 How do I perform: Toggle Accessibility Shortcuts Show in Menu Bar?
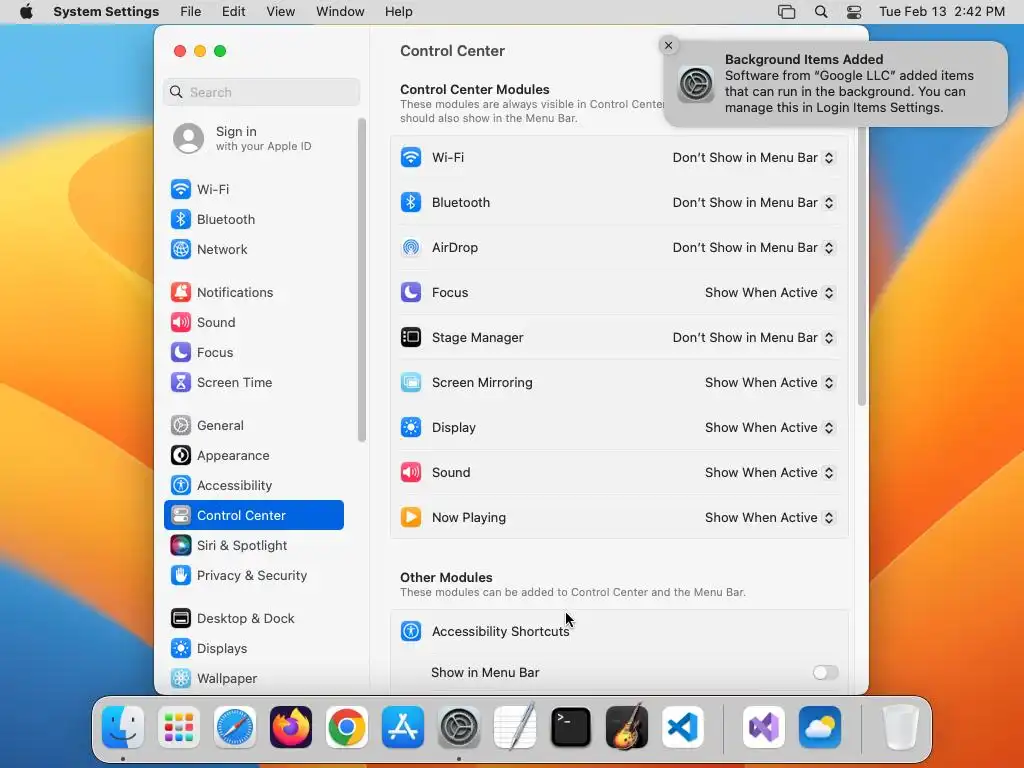pyautogui.click(x=825, y=673)
